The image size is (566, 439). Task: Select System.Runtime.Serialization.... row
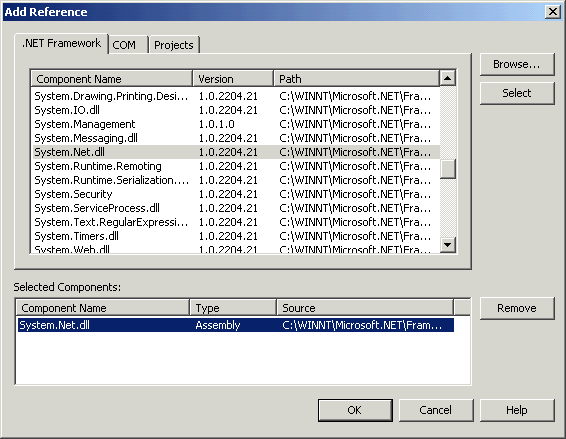point(236,180)
